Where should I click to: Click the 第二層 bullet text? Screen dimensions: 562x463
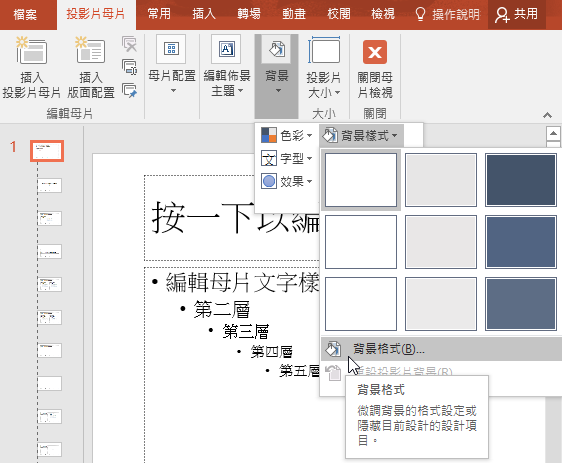point(222,309)
